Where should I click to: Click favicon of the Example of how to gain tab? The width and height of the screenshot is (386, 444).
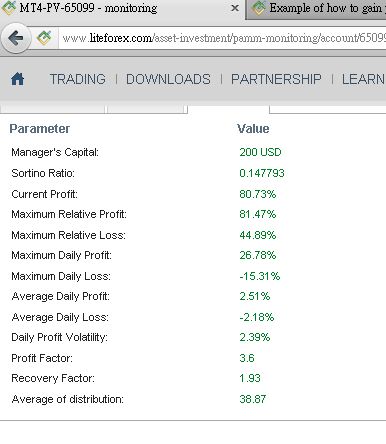[258, 8]
